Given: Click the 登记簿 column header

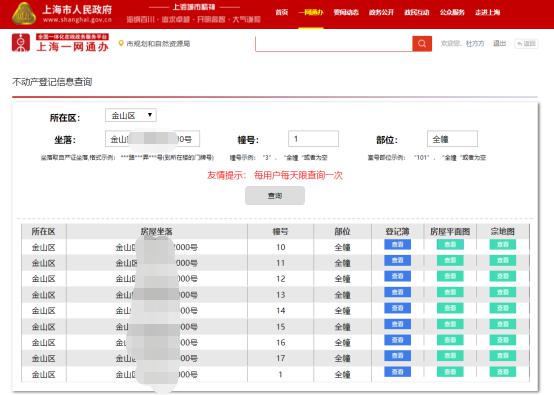Looking at the screenshot, I should click(x=397, y=231).
